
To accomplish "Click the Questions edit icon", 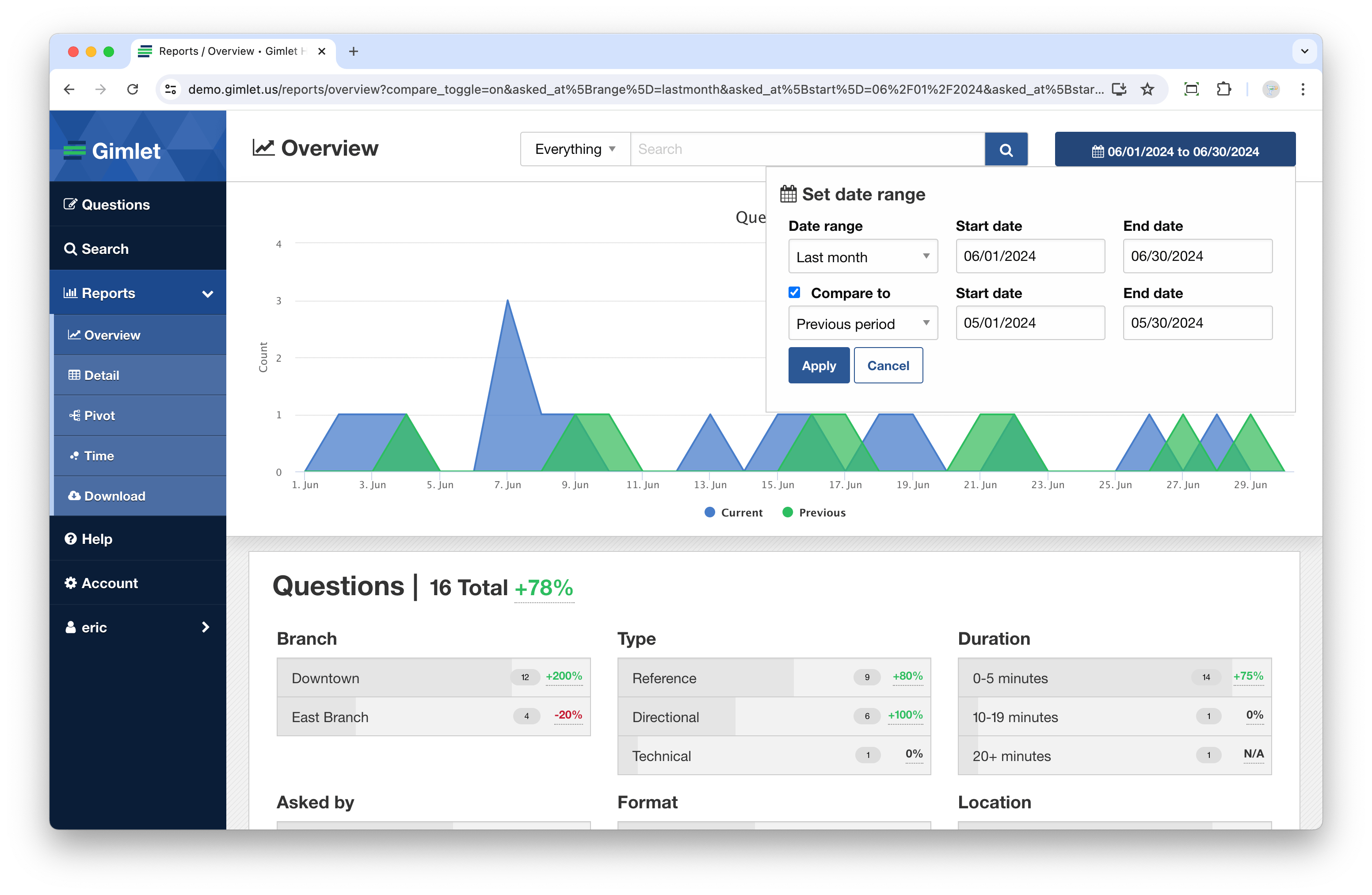I will click(70, 204).
